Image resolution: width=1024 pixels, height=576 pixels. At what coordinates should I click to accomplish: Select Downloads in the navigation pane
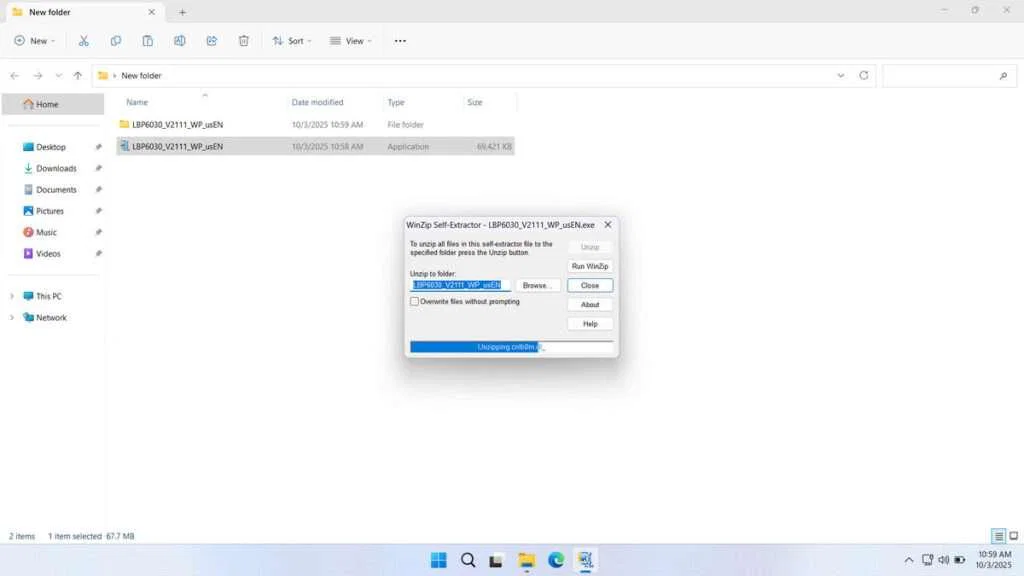pos(56,168)
